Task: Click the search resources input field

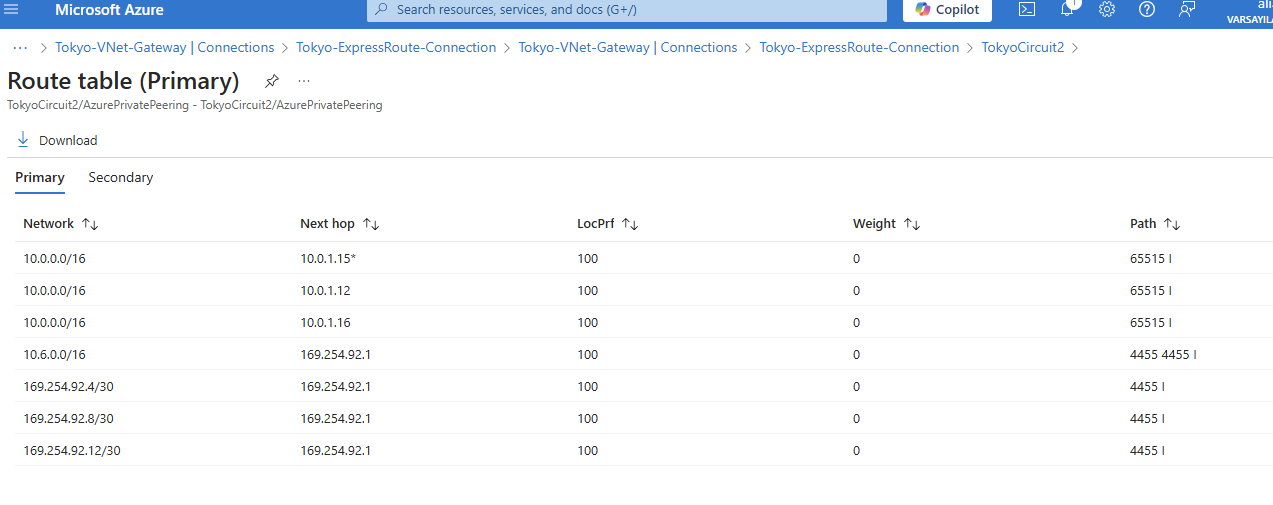Action: [x=627, y=10]
